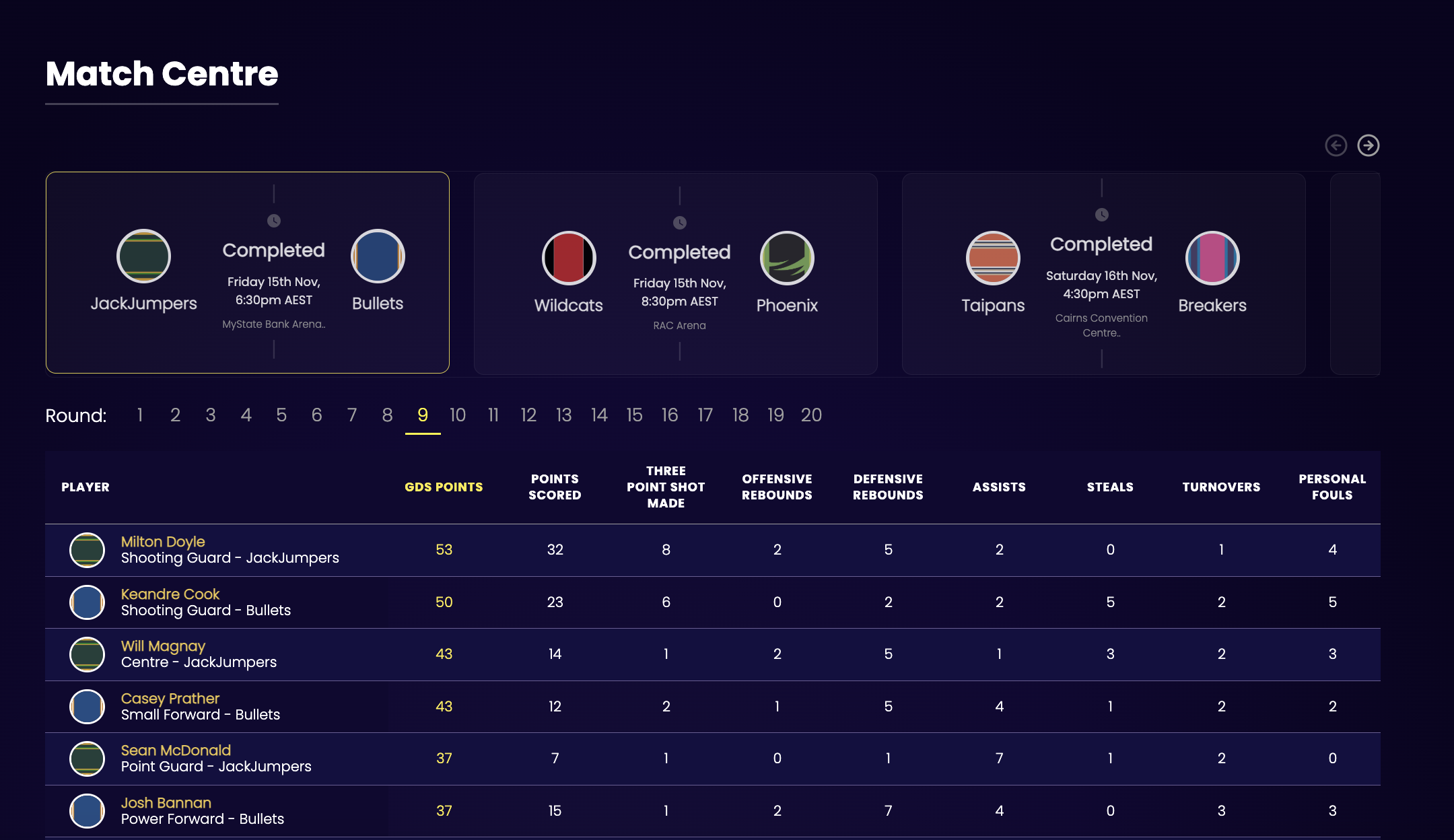Click the next matches arrow icon
Screen dimensions: 1454x840
[1368, 145]
